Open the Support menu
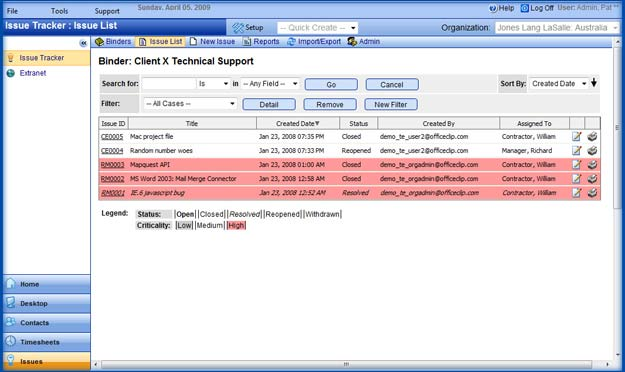The height and width of the screenshot is (372, 625). point(107,11)
